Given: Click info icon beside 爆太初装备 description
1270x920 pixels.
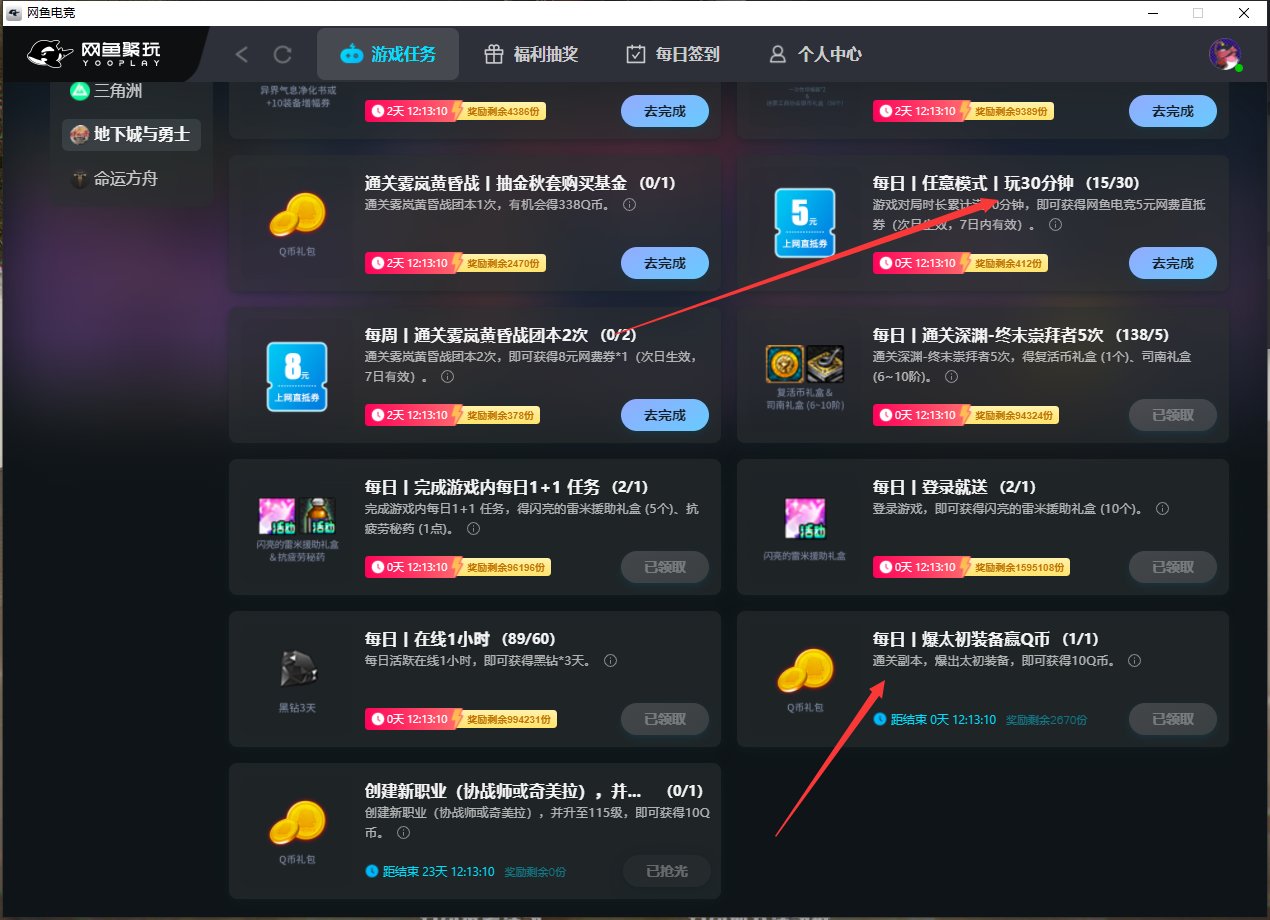Looking at the screenshot, I should click(x=1134, y=661).
